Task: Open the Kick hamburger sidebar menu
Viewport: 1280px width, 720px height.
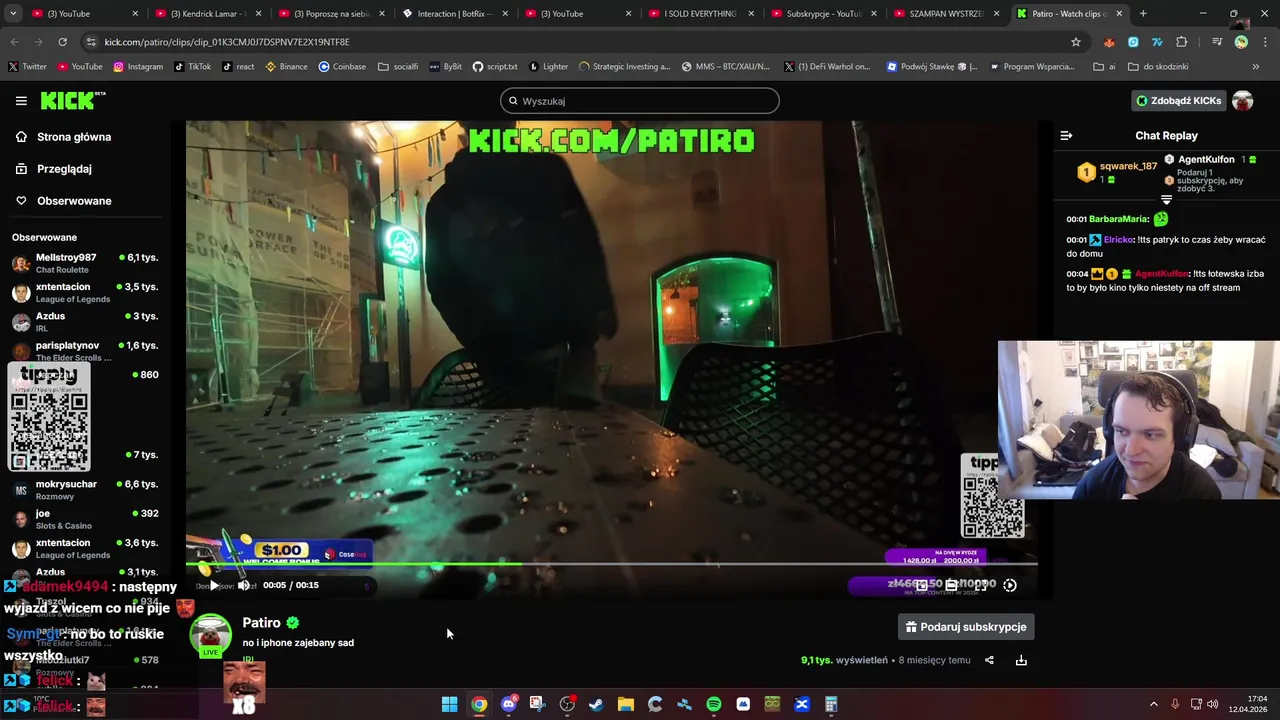Action: coord(21,101)
